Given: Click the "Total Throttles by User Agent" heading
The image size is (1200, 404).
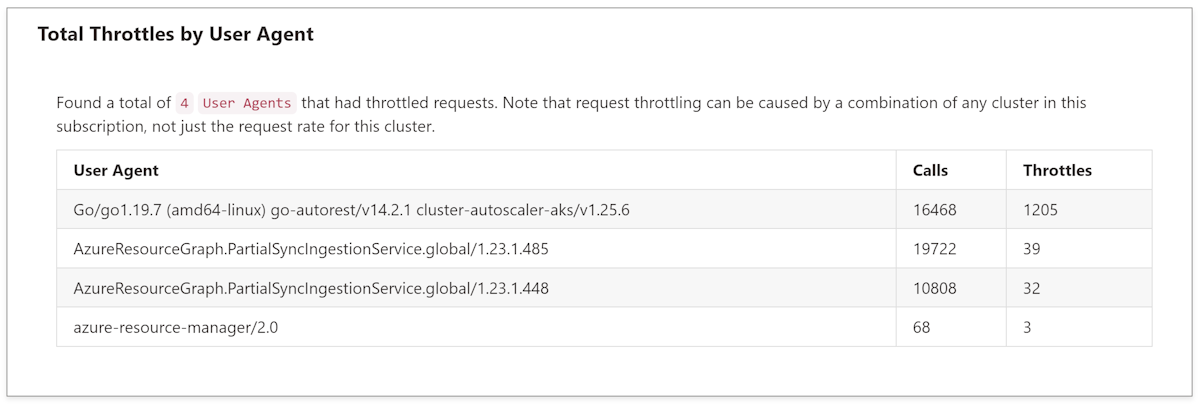Looking at the screenshot, I should click(x=175, y=34).
